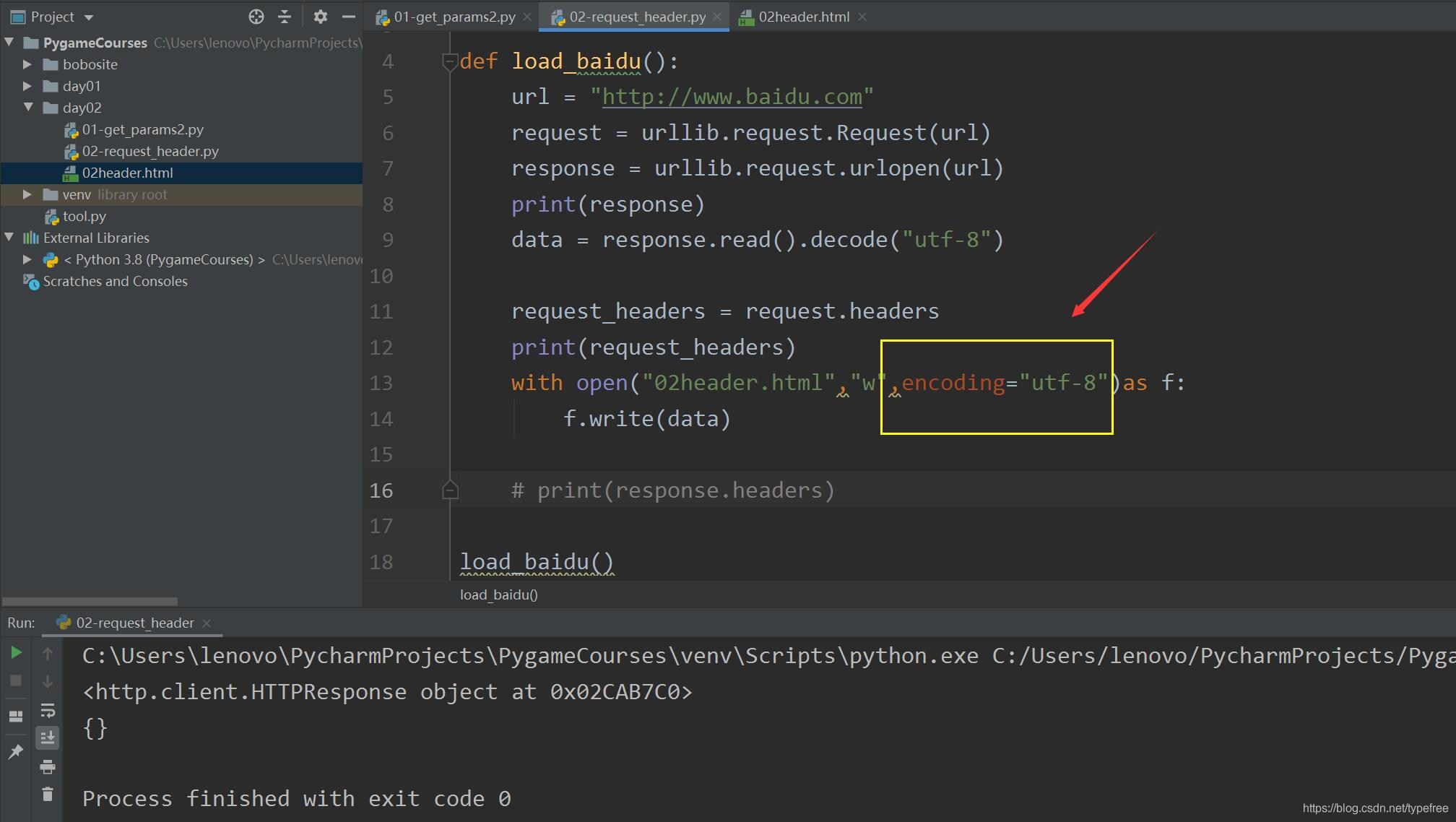Collapse External Libraries node
Image resolution: width=1456 pixels, height=822 pixels.
point(9,238)
